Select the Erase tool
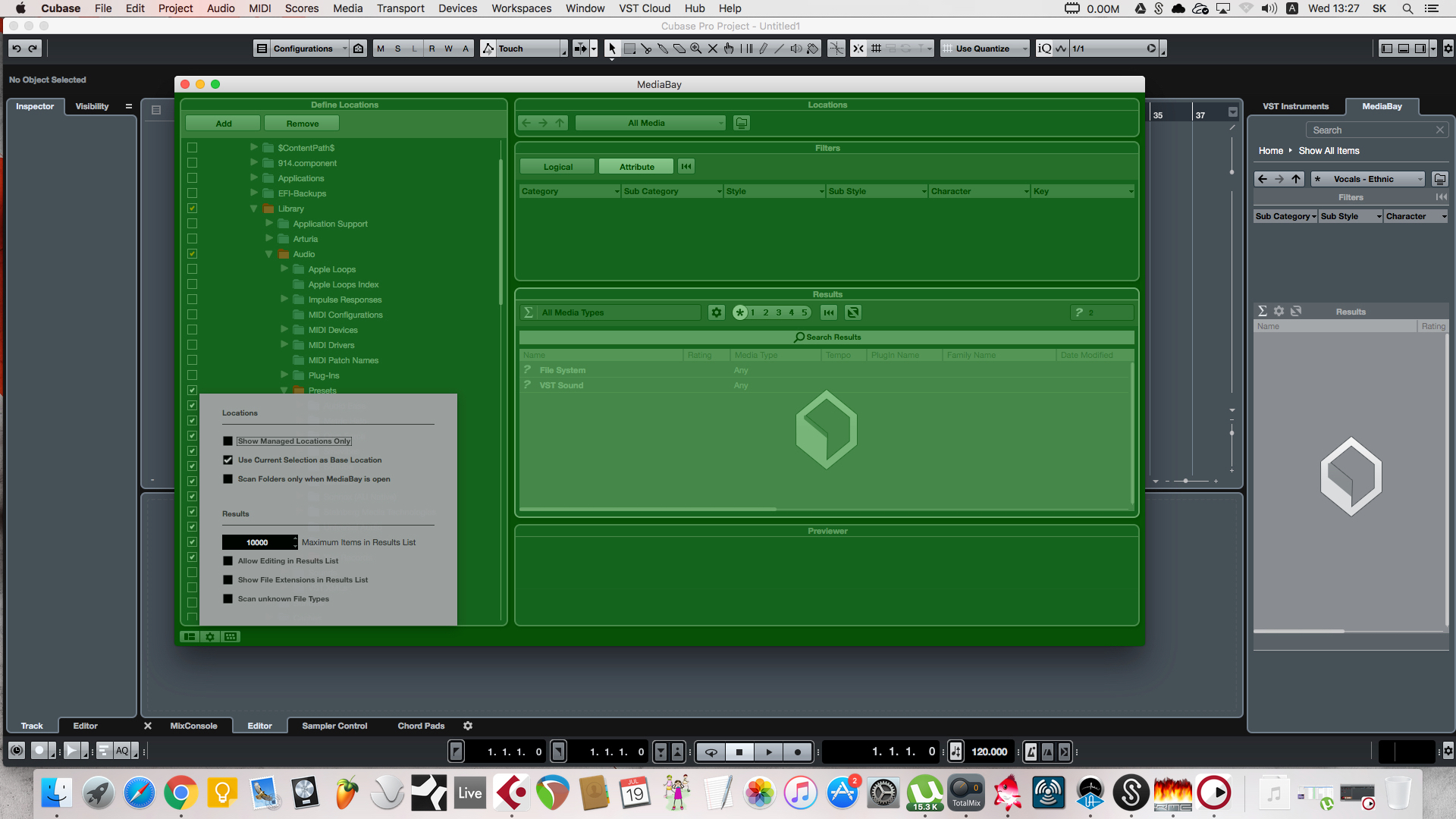1456x819 pixels. click(679, 49)
